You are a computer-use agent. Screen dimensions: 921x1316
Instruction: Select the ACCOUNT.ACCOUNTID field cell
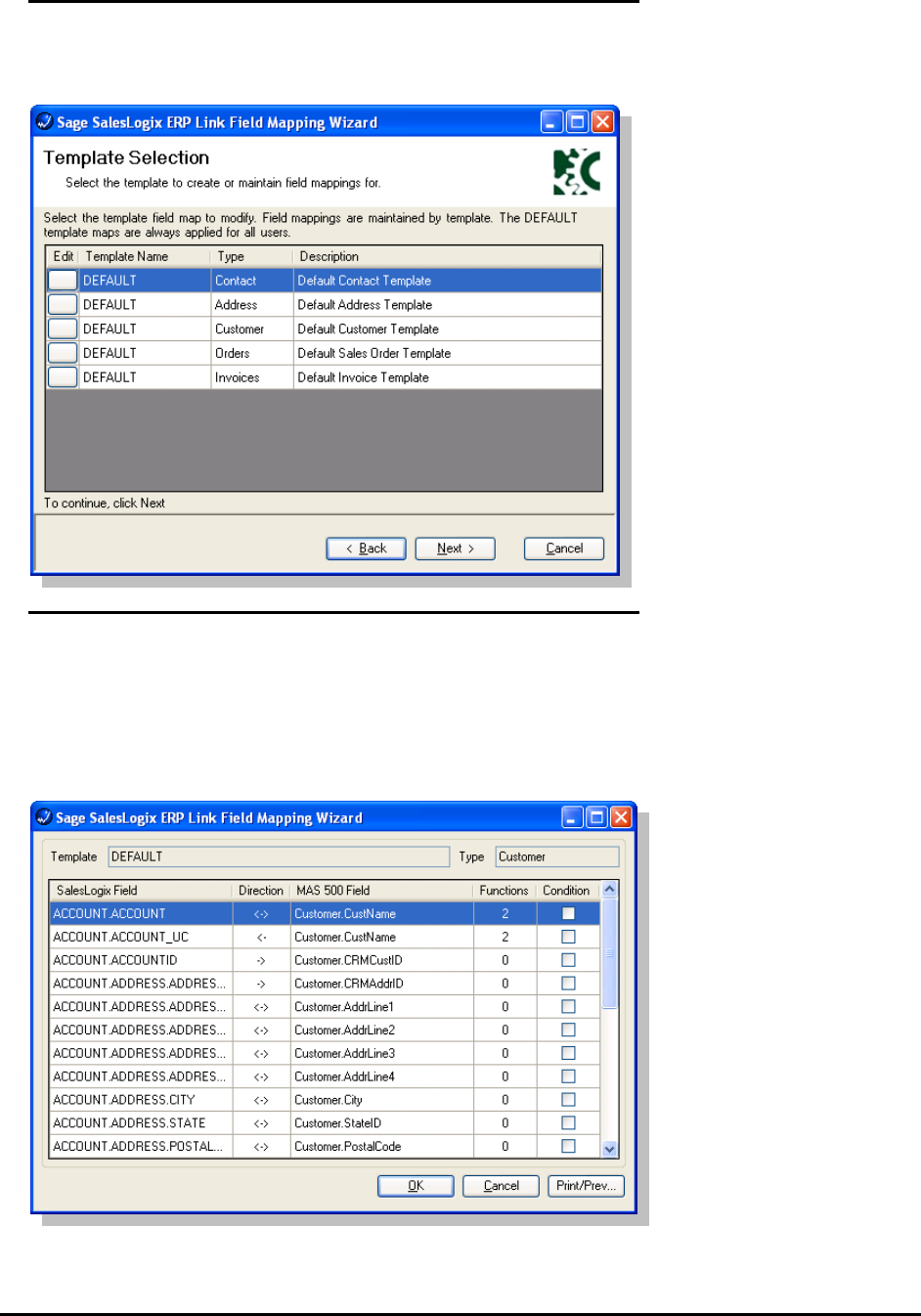click(x=141, y=960)
